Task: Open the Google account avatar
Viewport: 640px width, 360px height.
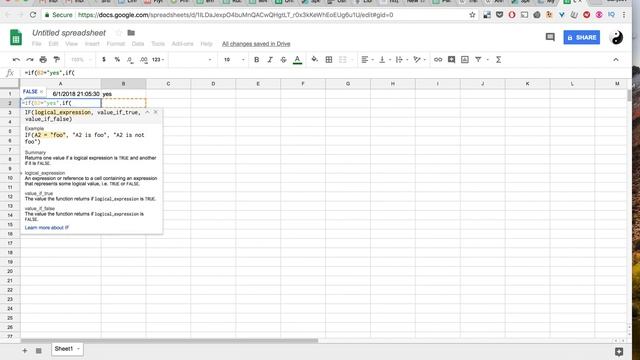Action: coord(616,37)
